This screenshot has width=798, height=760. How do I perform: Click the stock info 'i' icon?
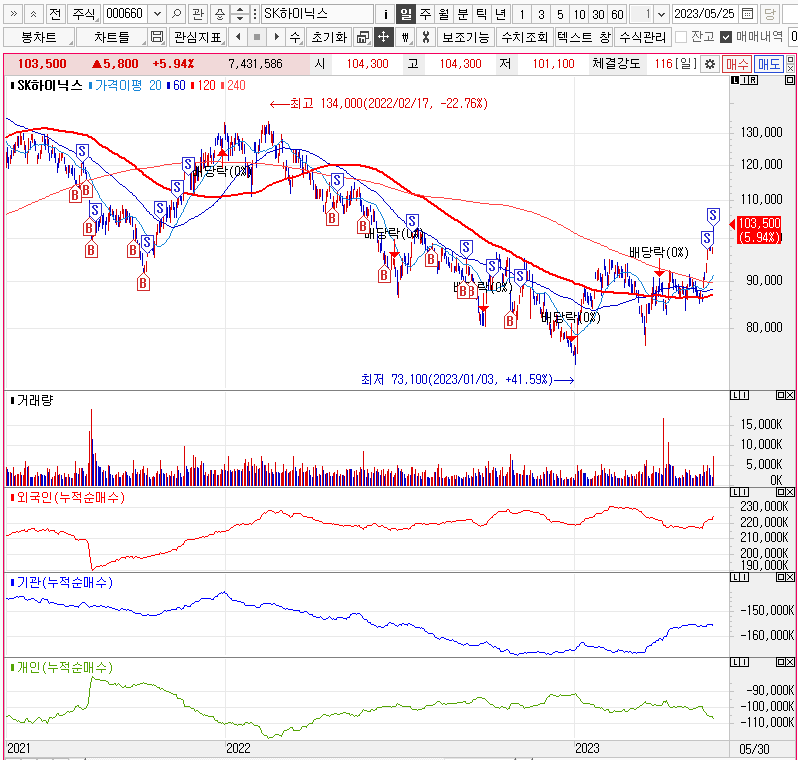coord(385,14)
